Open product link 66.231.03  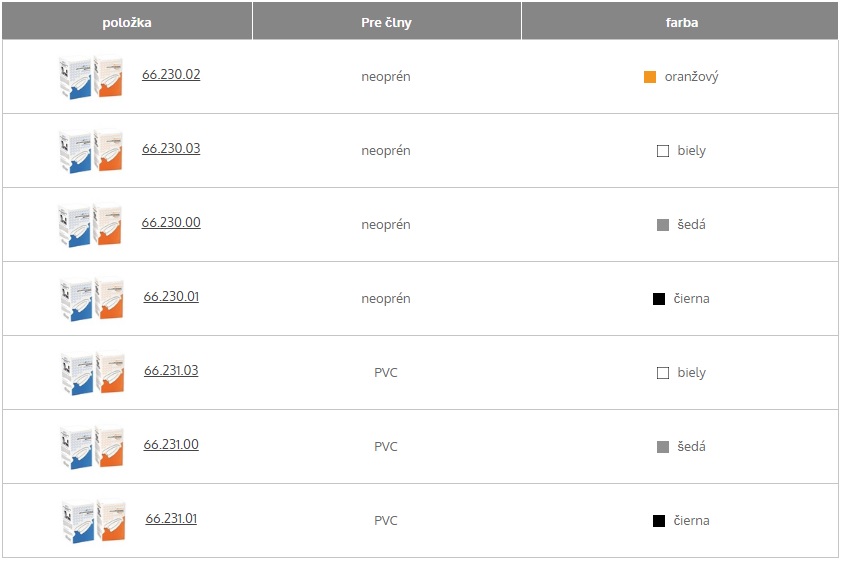[x=171, y=371]
